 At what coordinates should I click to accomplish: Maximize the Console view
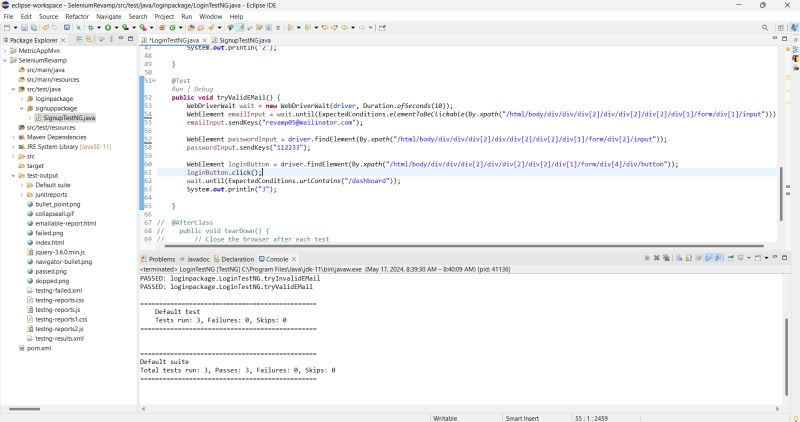(785, 258)
